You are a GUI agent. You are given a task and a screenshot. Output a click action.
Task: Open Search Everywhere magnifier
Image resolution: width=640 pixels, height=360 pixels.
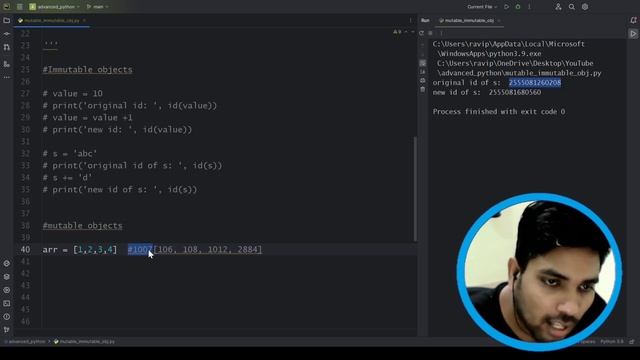571,7
